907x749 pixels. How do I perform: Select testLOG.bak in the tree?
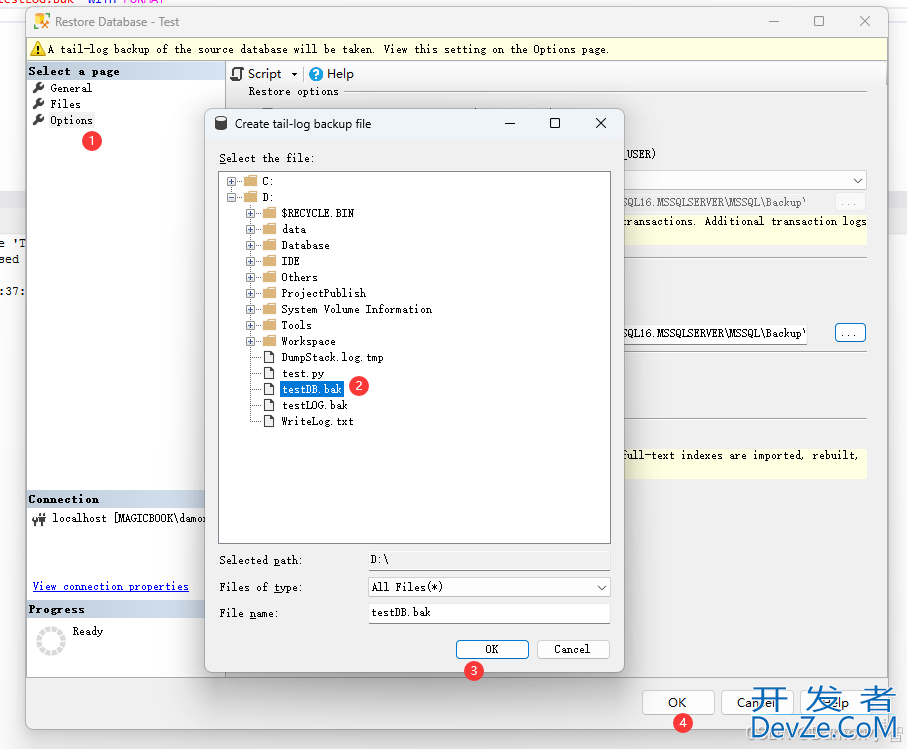pos(315,405)
